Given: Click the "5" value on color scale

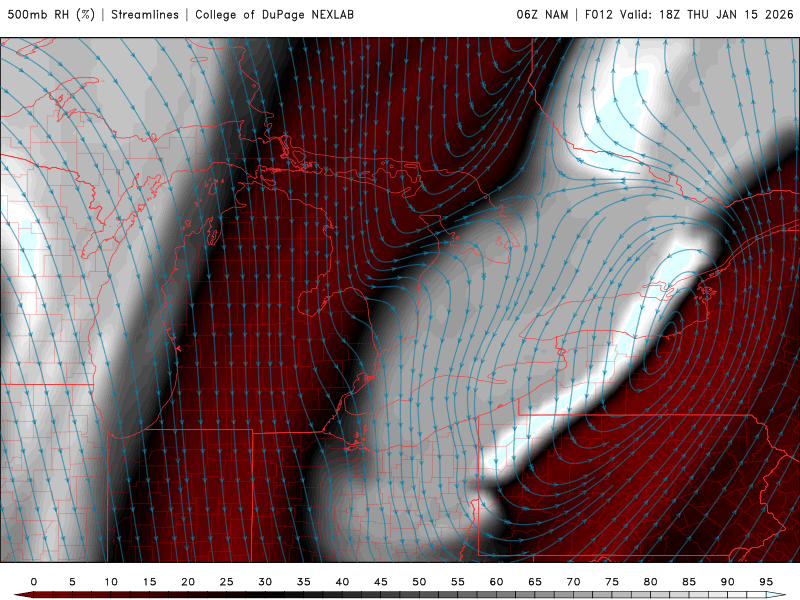Looking at the screenshot, I should (x=72, y=582).
